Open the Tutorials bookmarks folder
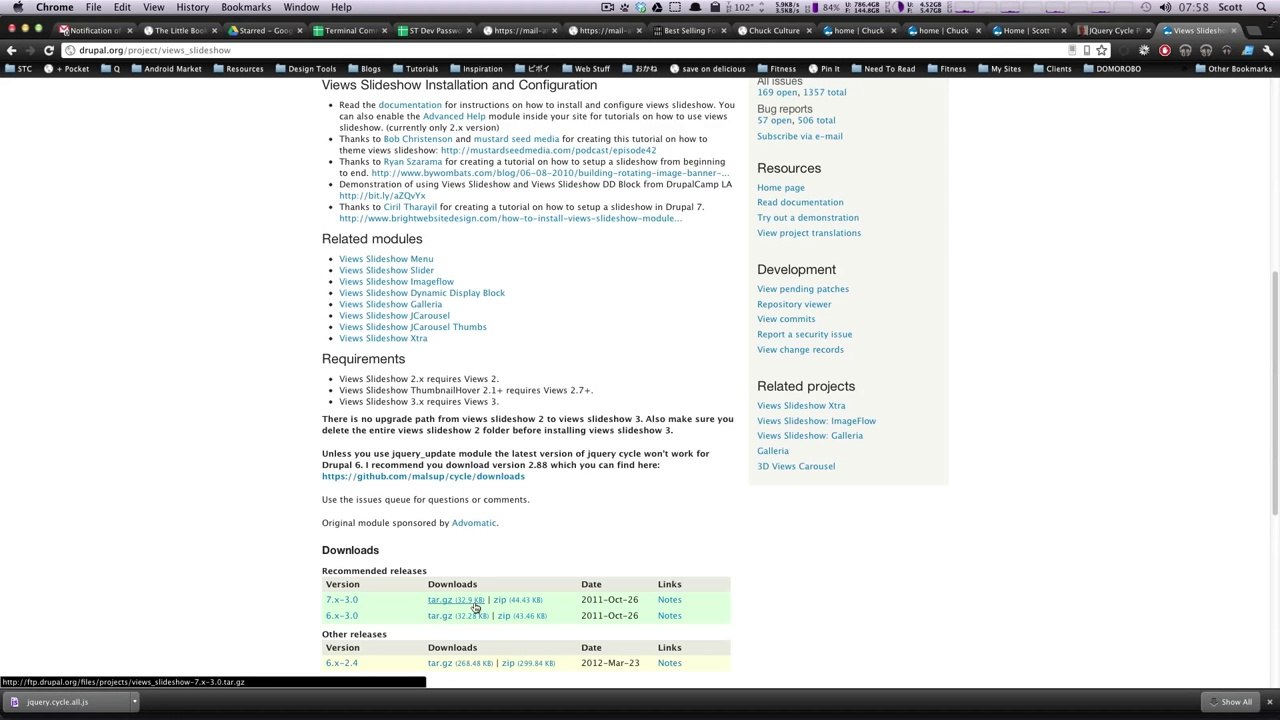The image size is (1280, 720). point(414,69)
